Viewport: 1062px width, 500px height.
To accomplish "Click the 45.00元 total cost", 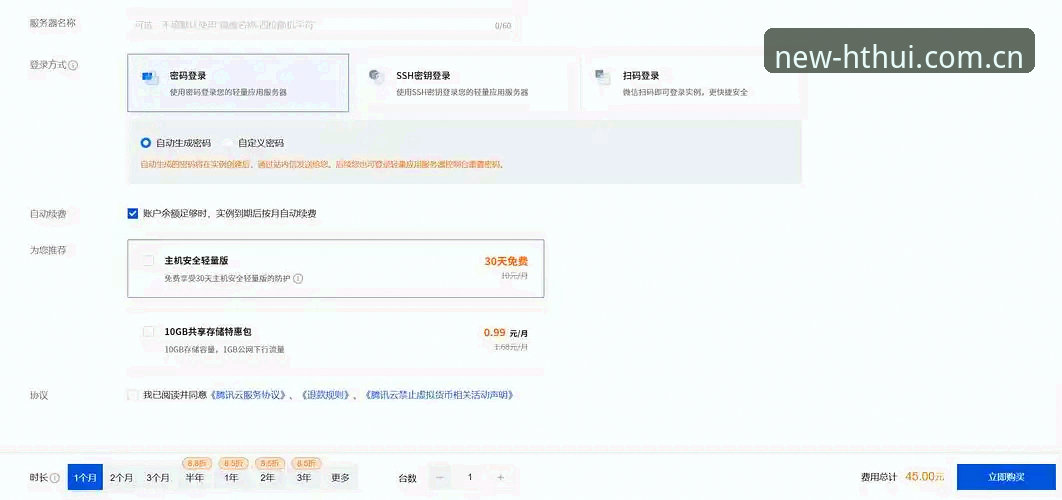I will pyautogui.click(x=925, y=477).
